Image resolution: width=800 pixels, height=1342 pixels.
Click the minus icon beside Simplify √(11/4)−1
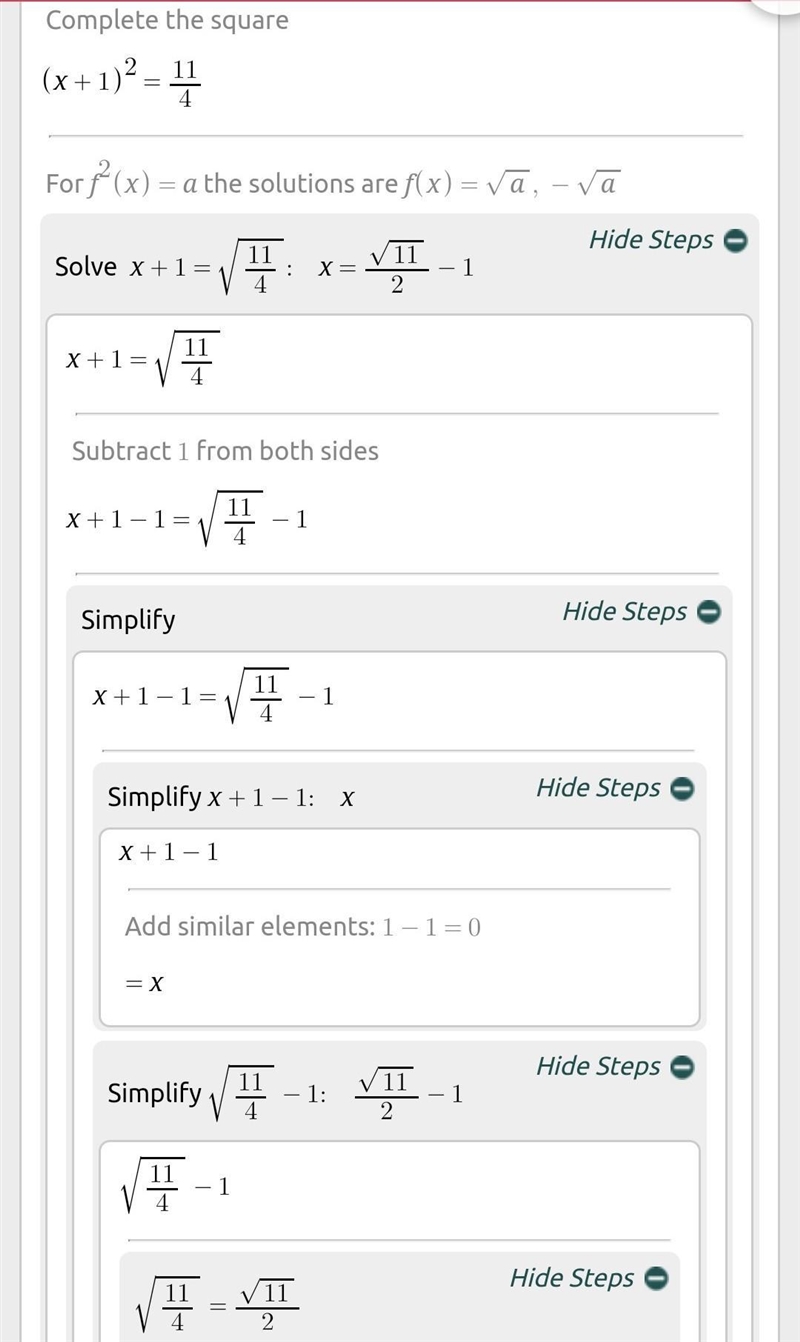pyautogui.click(x=682, y=1067)
